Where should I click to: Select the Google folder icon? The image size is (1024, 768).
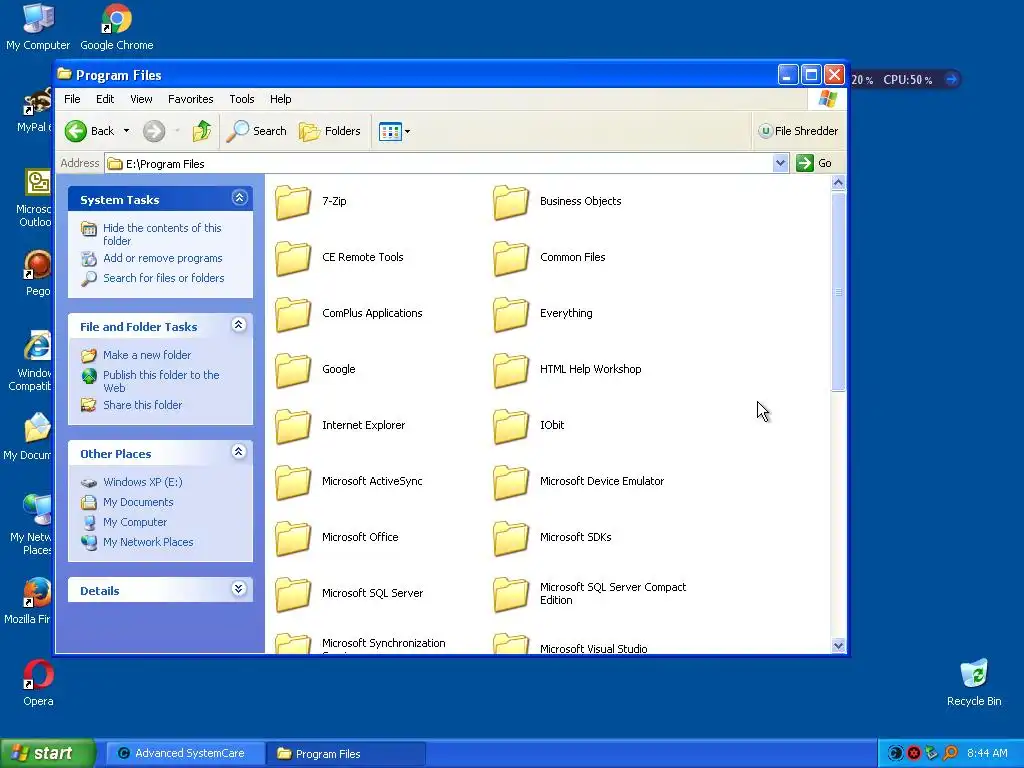coord(293,370)
